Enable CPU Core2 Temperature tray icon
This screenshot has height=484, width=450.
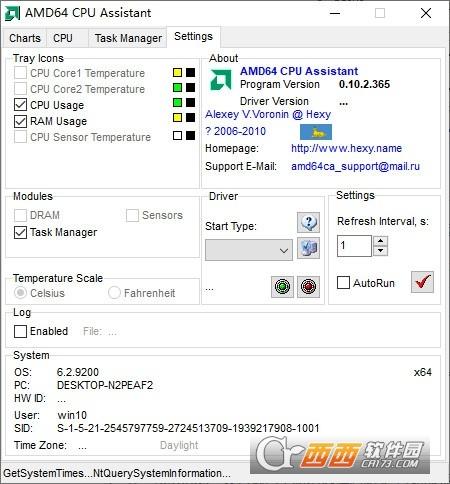pos(20,89)
